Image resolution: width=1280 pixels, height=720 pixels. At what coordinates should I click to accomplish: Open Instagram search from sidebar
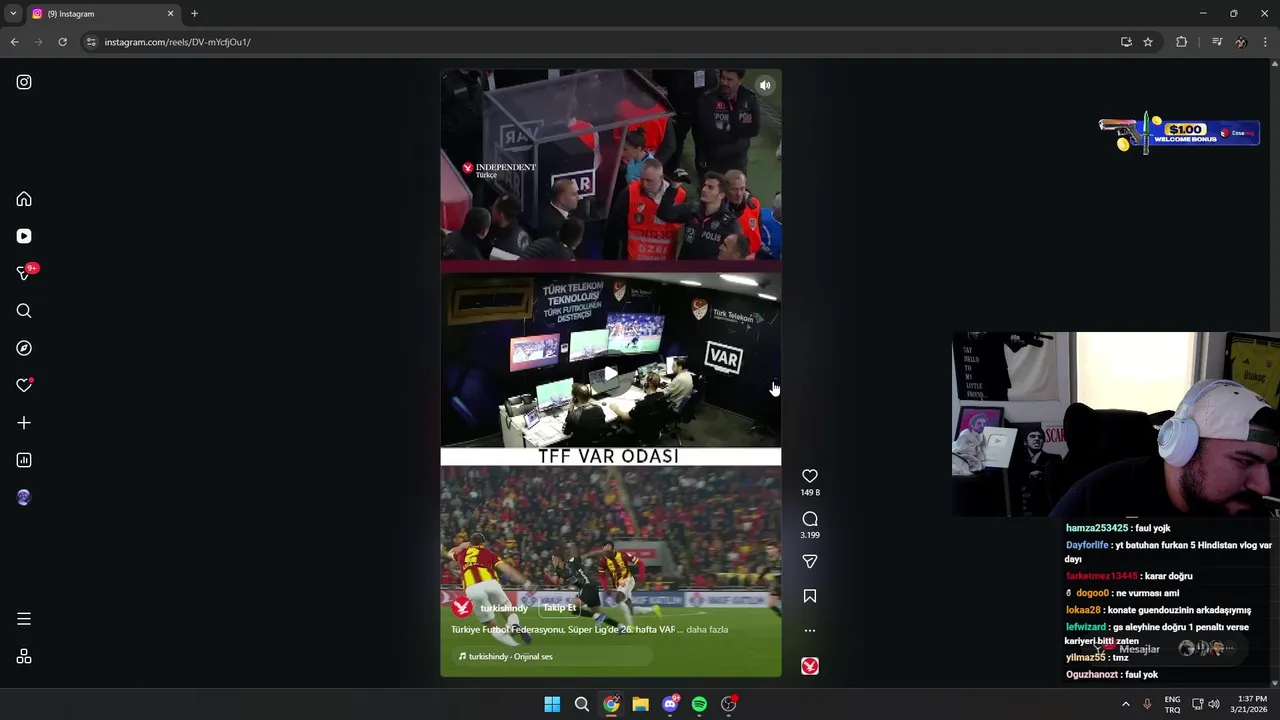click(x=24, y=311)
